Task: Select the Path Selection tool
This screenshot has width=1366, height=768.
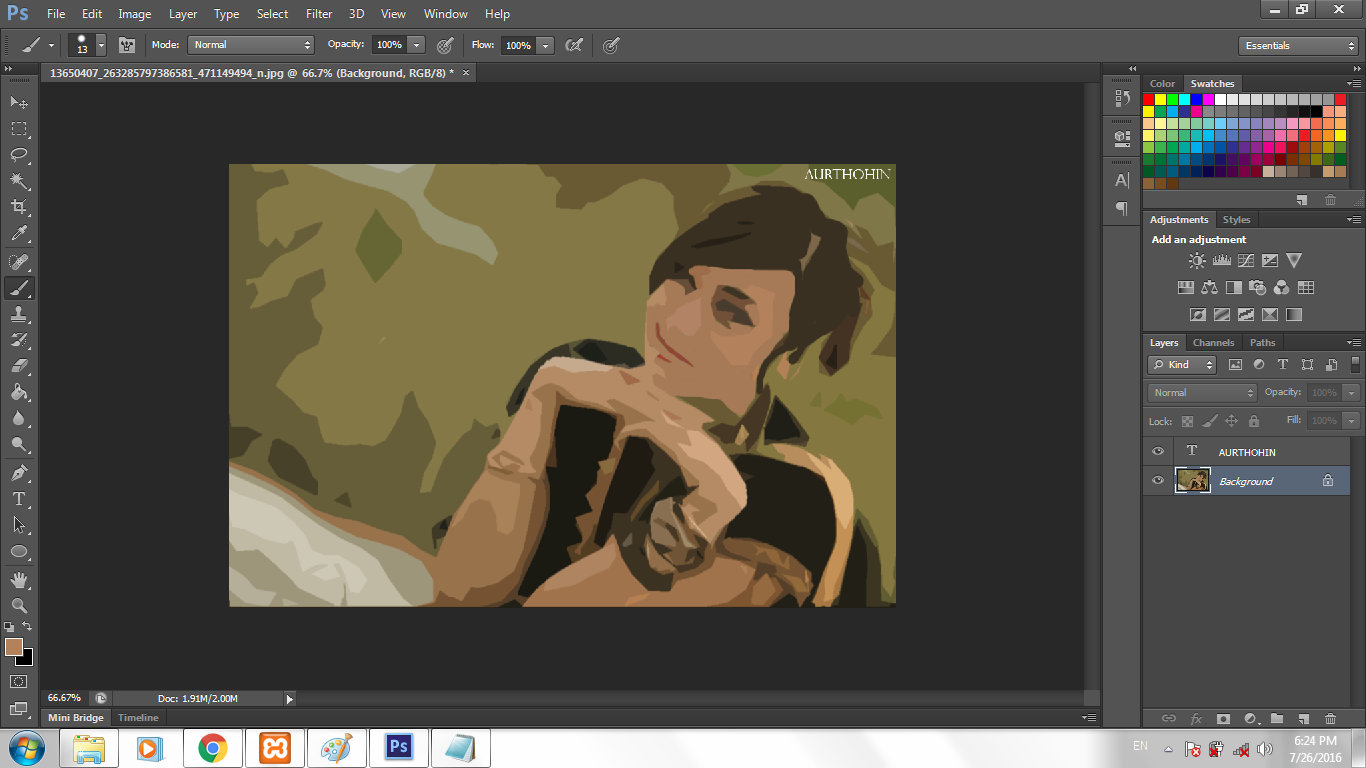Action: tap(19, 525)
